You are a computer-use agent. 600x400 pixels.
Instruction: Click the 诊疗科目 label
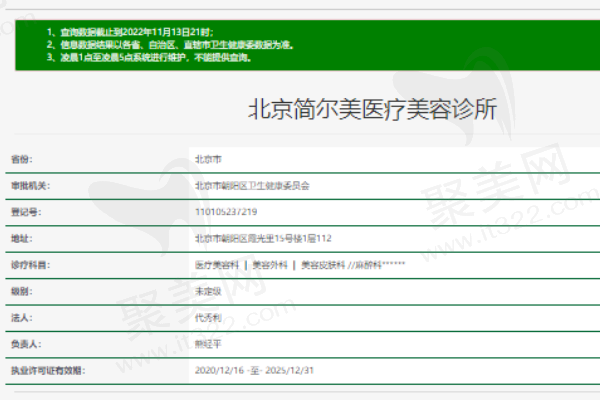coord(30,265)
